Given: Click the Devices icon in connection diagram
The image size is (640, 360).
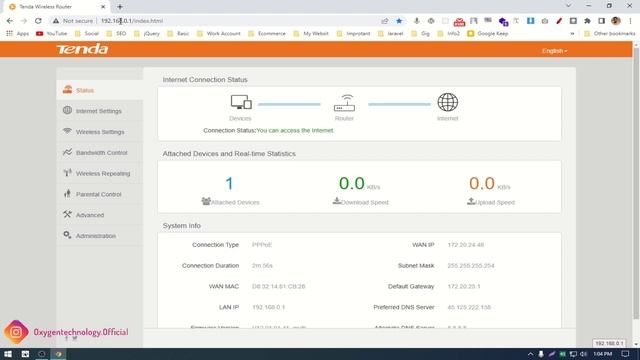Looking at the screenshot, I should coord(241,102).
